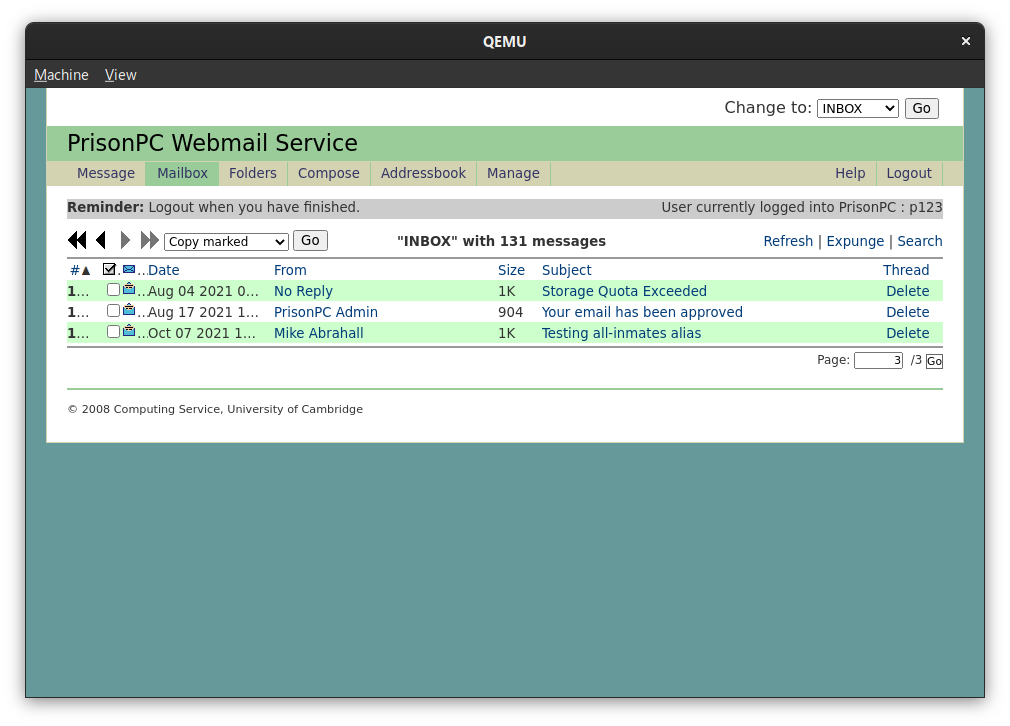
Task: Click the Thread column link
Action: click(x=906, y=271)
